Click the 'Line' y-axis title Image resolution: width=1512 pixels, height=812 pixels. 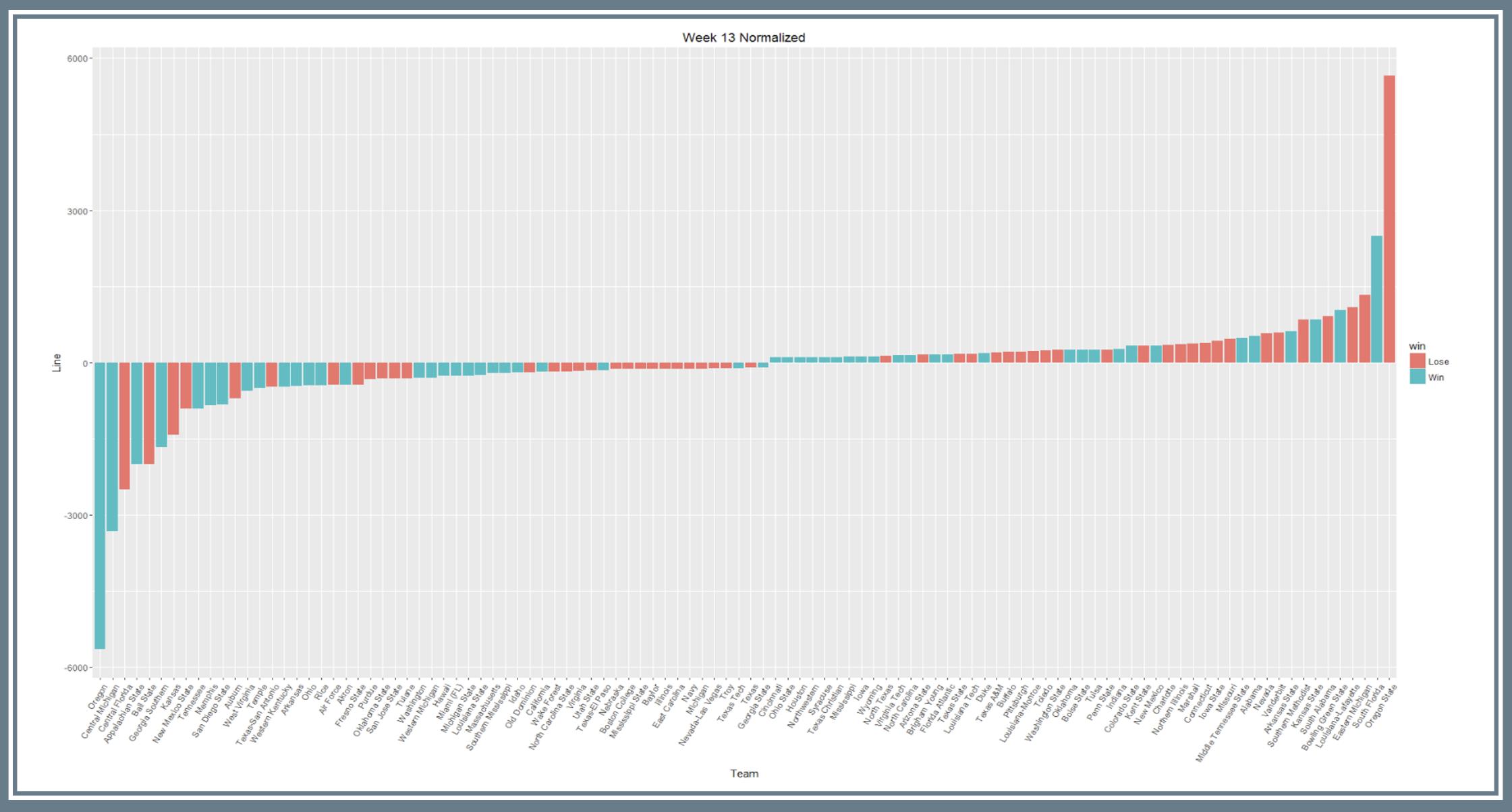[57, 363]
